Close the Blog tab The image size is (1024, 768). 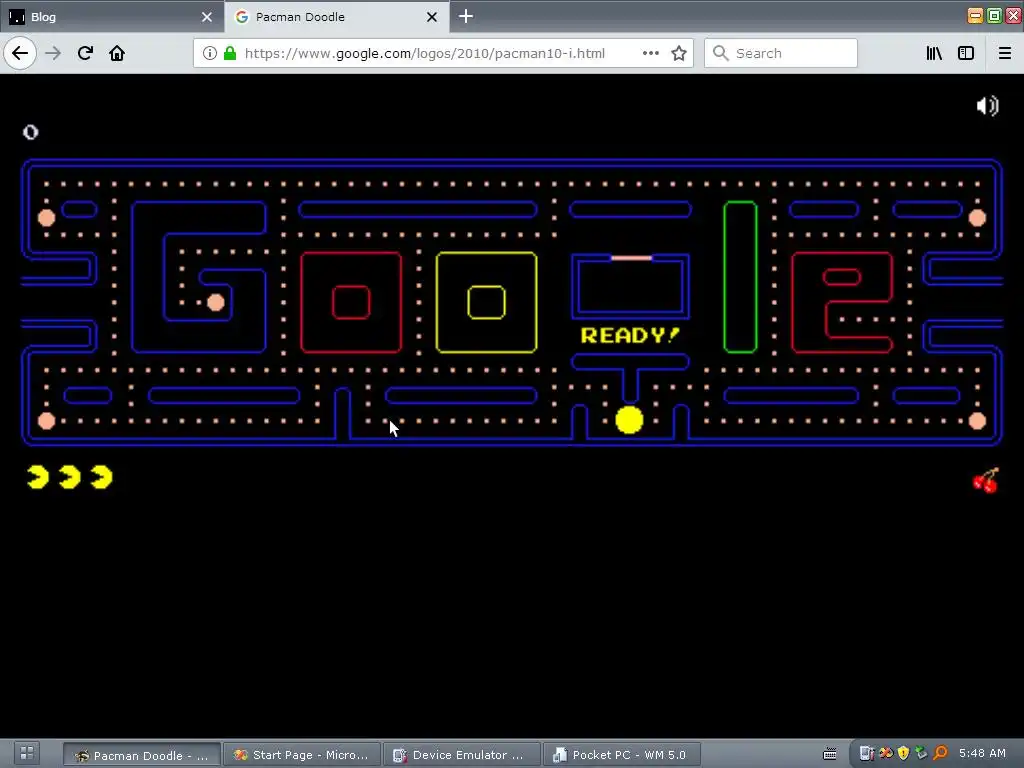pyautogui.click(x=207, y=17)
